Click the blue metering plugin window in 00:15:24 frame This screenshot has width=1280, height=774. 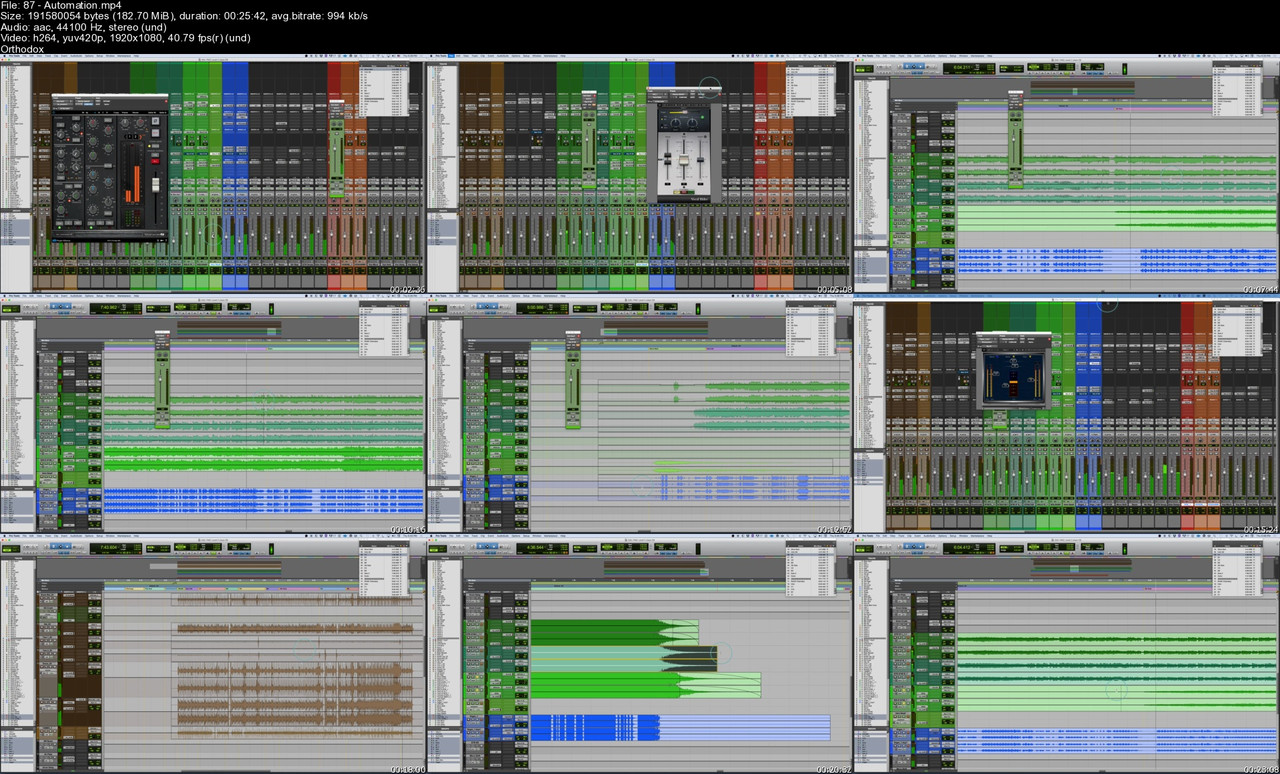tap(1012, 370)
